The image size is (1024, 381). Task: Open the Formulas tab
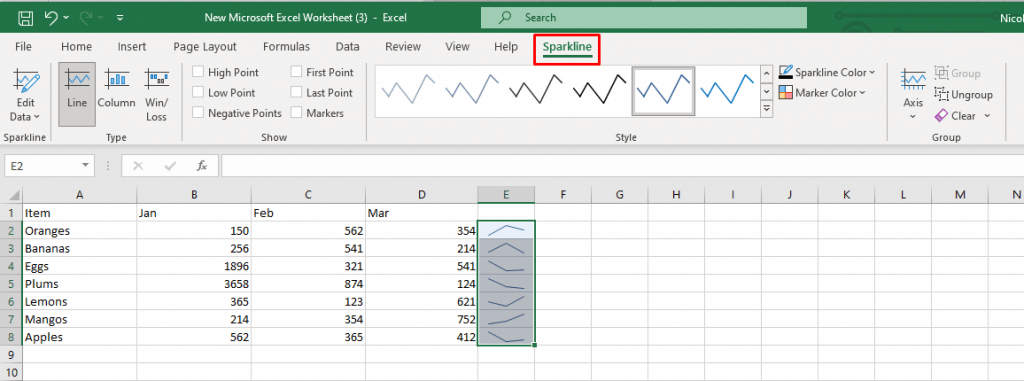point(286,46)
